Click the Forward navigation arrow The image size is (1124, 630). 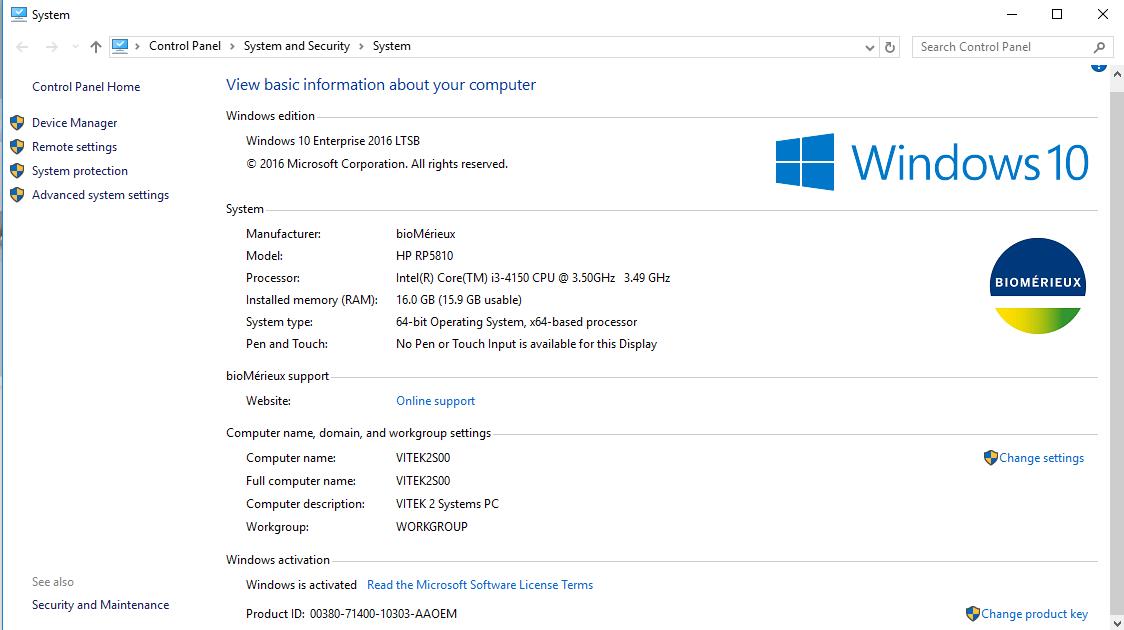[52, 47]
